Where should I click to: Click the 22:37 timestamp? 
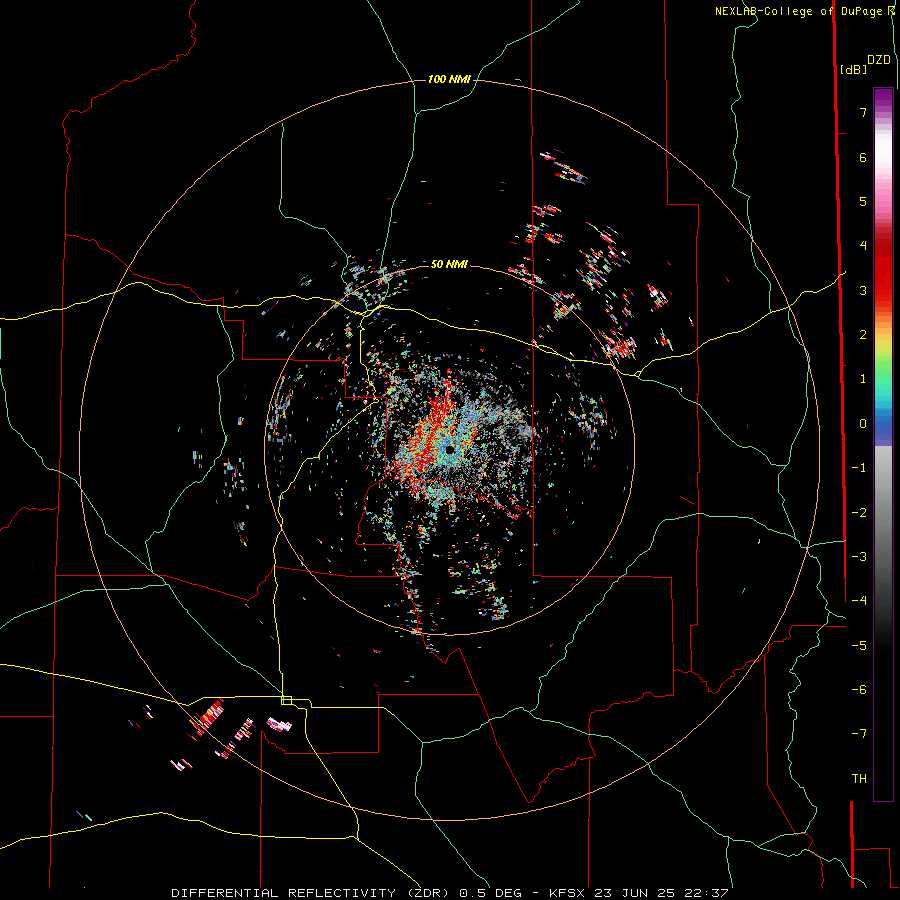point(707,893)
